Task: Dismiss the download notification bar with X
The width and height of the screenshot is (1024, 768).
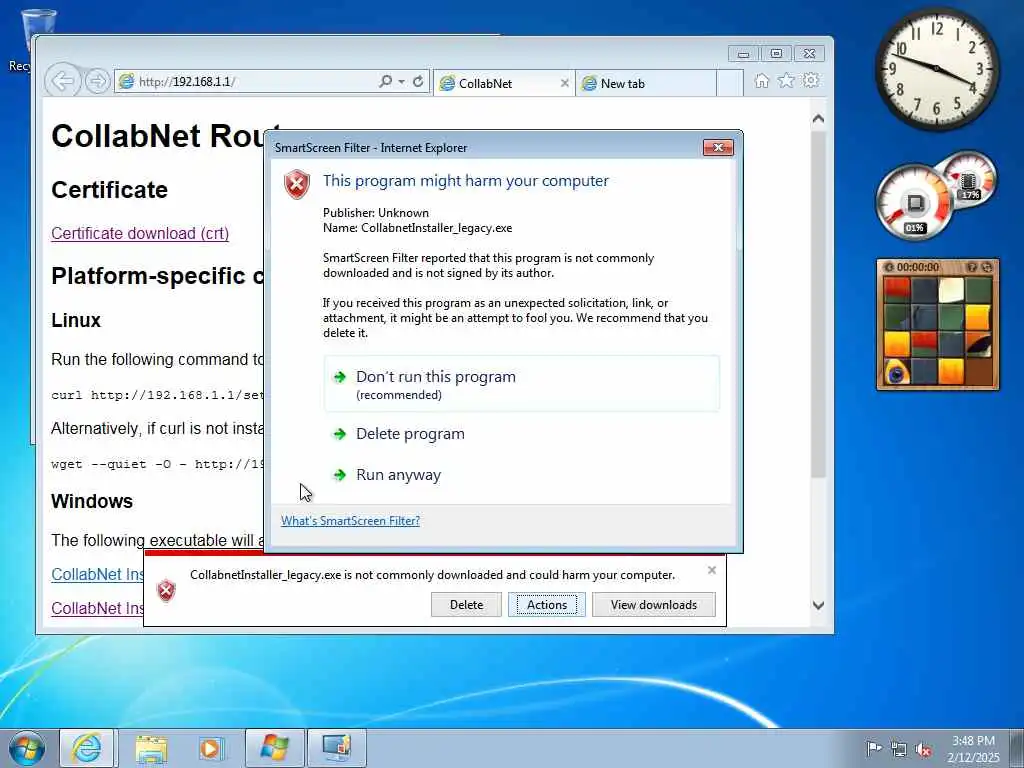Action: pos(712,570)
